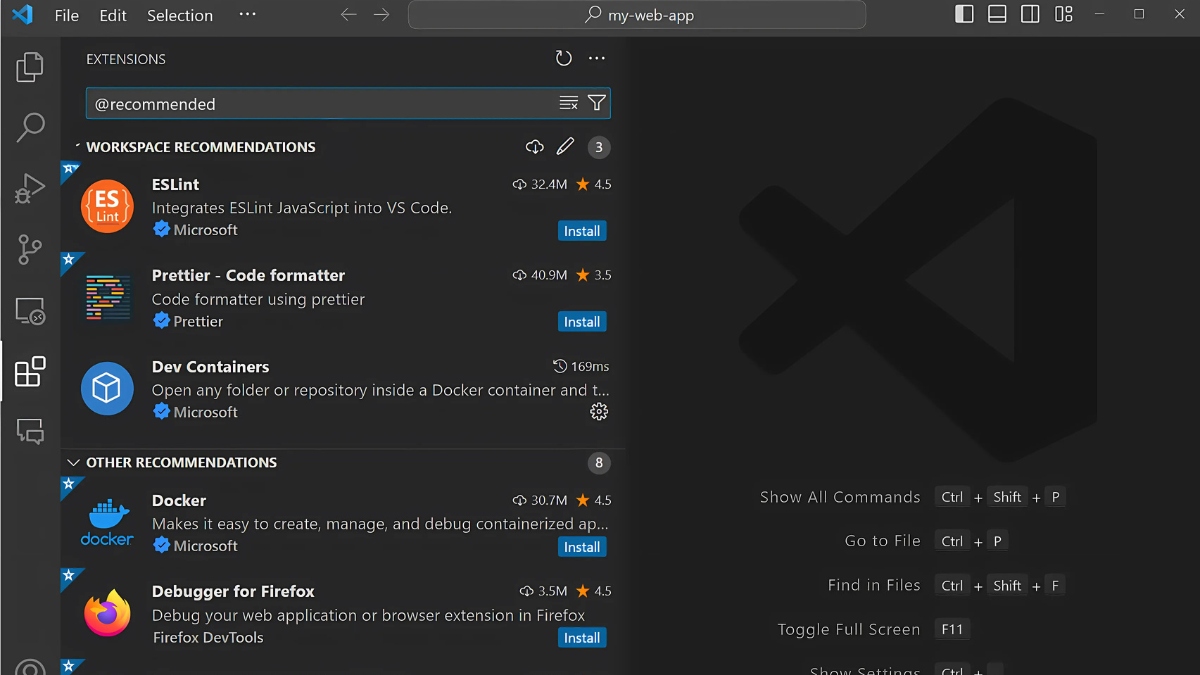Collapse the Other Recommendations section
1200x675 pixels.
[73, 463]
